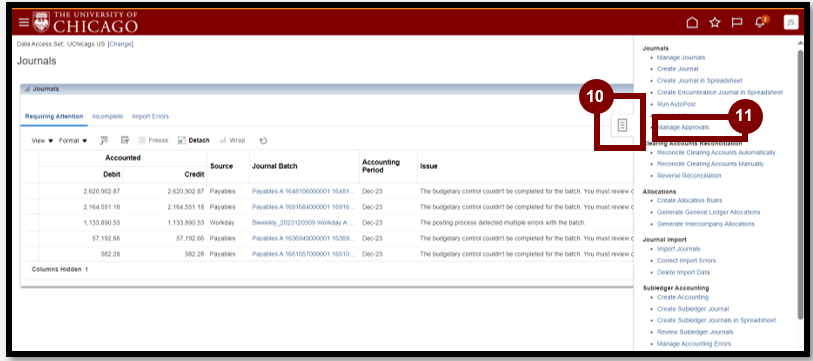
Task: Click Generate General Ledger Allocations link
Action: [708, 212]
